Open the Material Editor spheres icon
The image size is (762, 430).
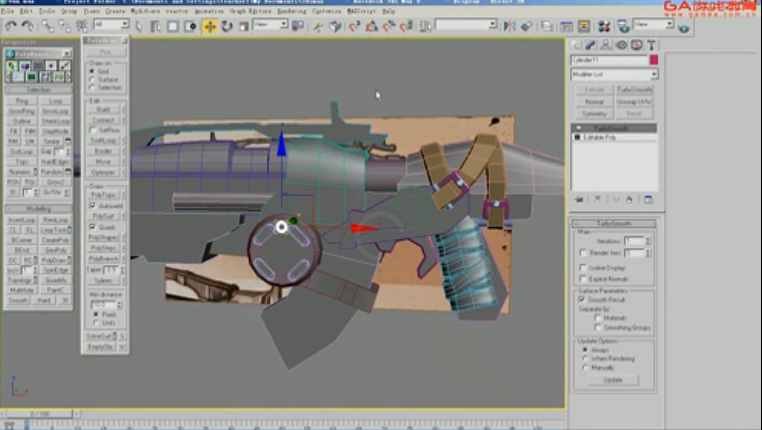click(604, 26)
